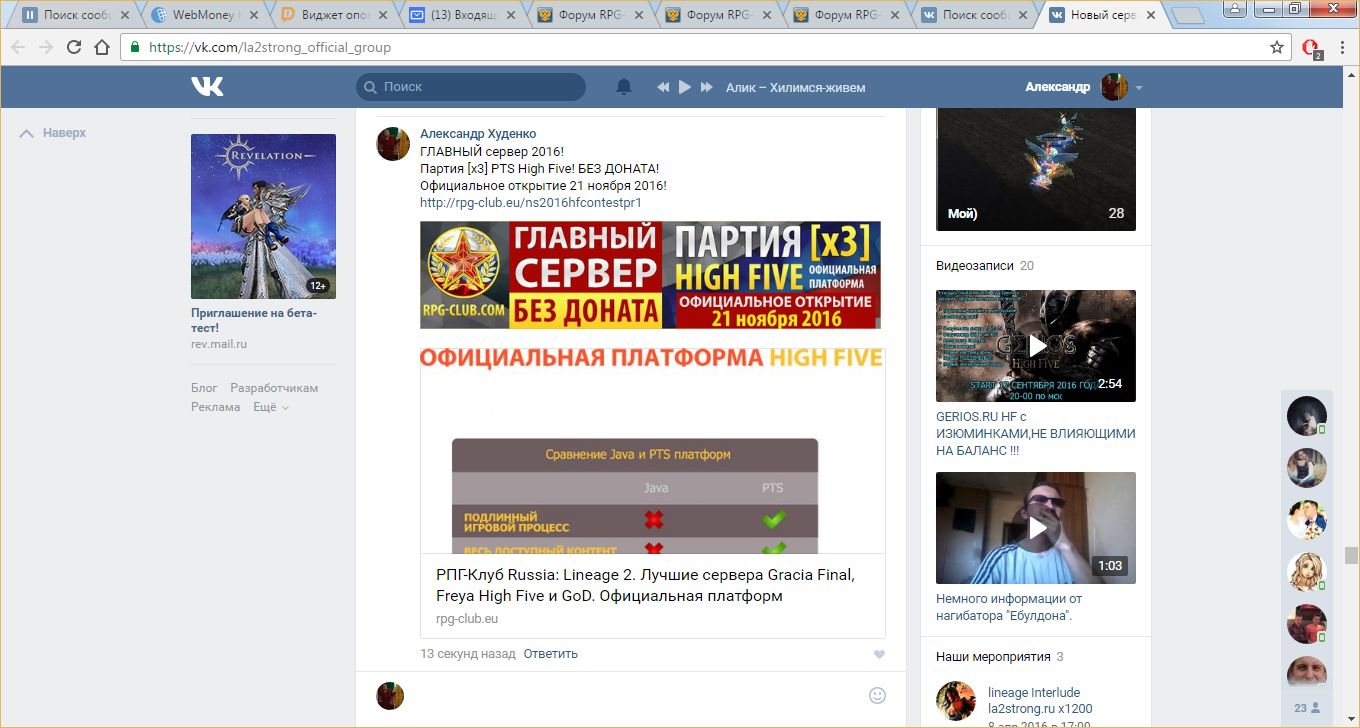Click the VK logo home icon
1360x728 pixels.
(x=207, y=87)
